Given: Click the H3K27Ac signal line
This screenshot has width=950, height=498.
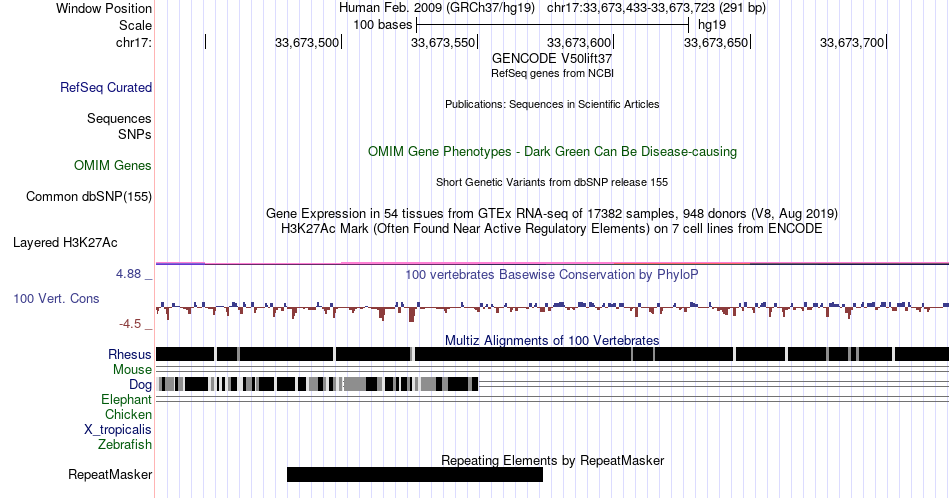Looking at the screenshot, I should [552, 264].
